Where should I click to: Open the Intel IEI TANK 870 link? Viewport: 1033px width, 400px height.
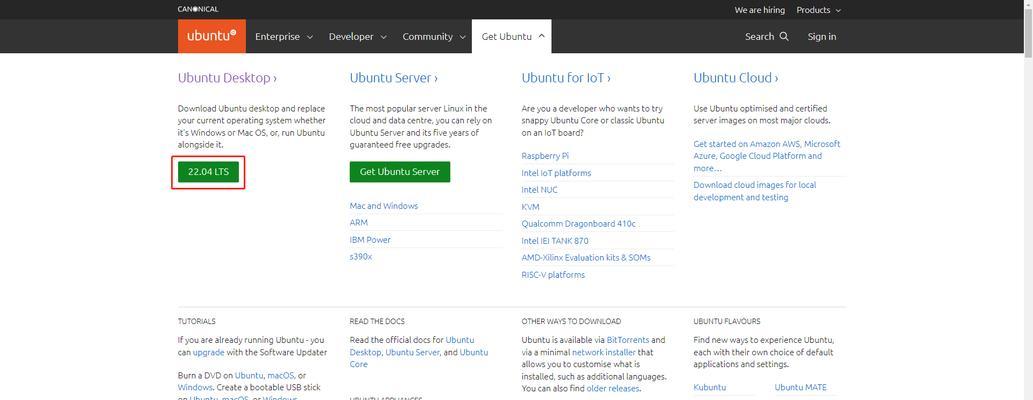pos(555,241)
